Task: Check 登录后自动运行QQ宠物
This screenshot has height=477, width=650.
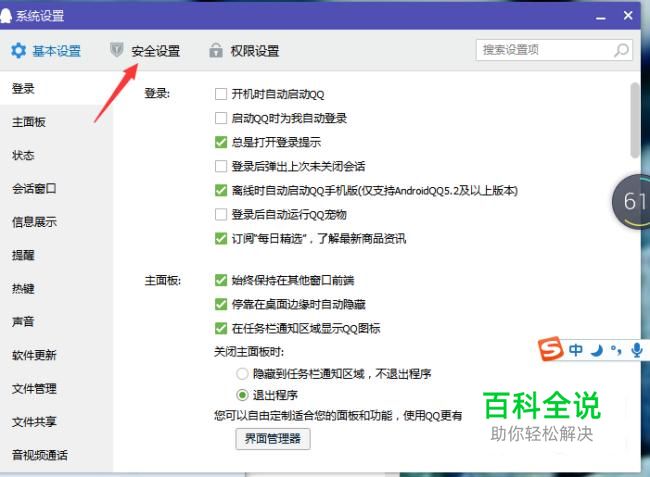Action: click(221, 214)
